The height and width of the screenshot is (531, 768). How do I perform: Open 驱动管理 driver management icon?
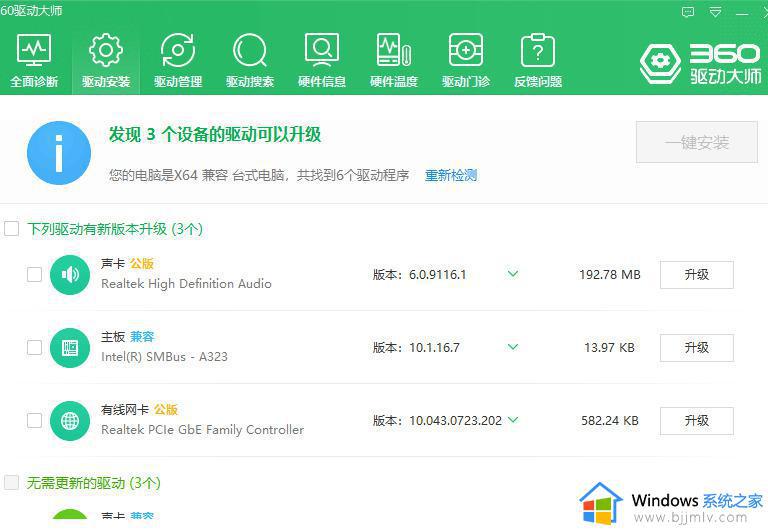178,50
